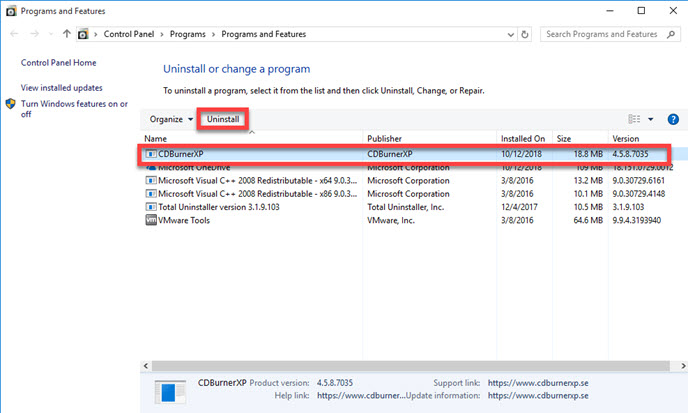Open Control Panel Home link
This screenshot has height=413, width=688.
pyautogui.click(x=58, y=62)
